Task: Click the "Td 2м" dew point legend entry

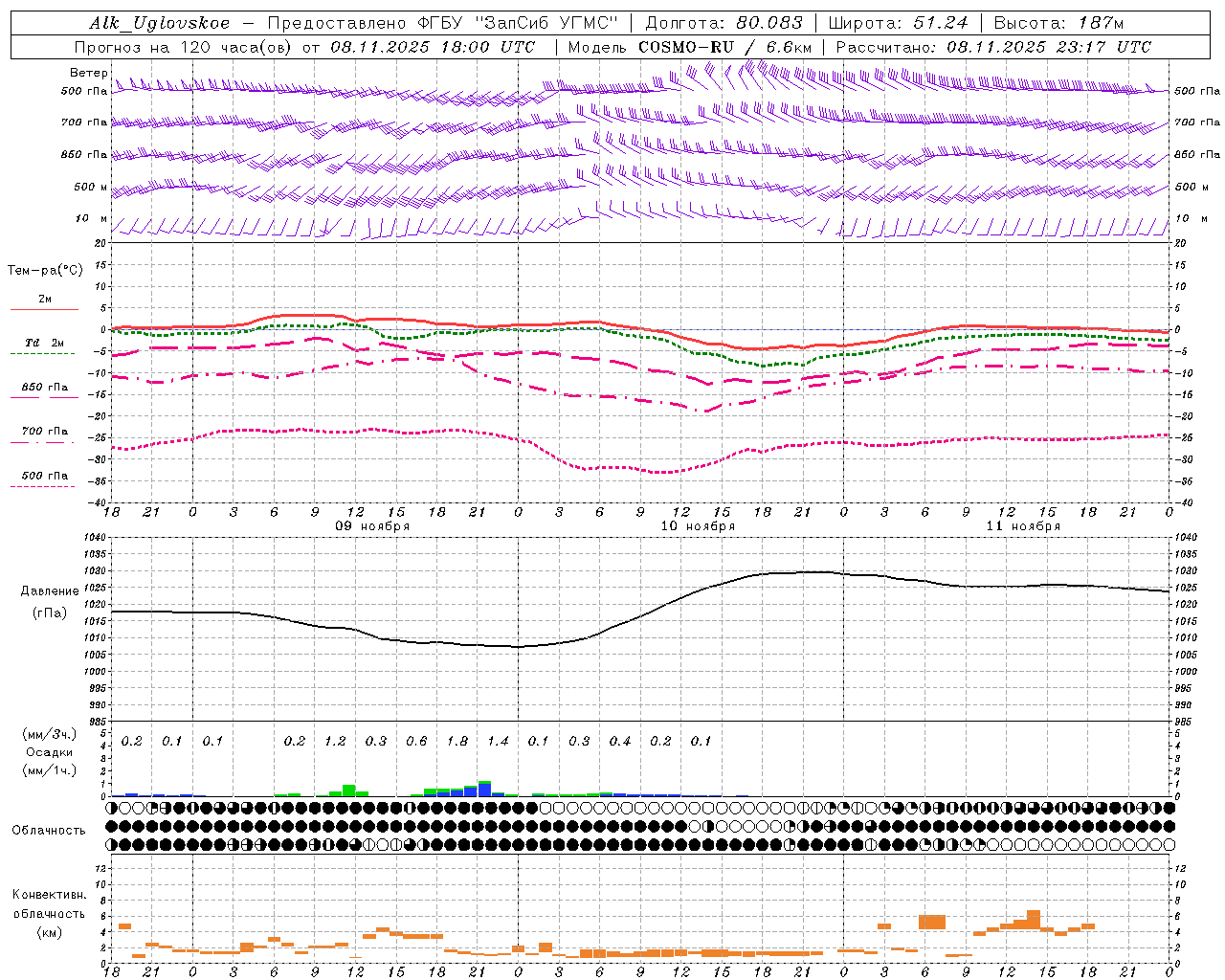Action: click(44, 345)
